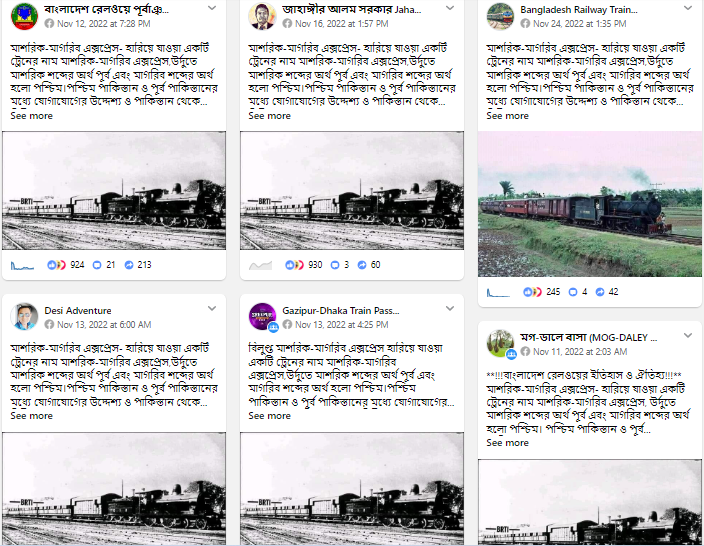This screenshot has width=704, height=546.
Task: Click the reactions icon beside 245 count
Action: point(532,292)
